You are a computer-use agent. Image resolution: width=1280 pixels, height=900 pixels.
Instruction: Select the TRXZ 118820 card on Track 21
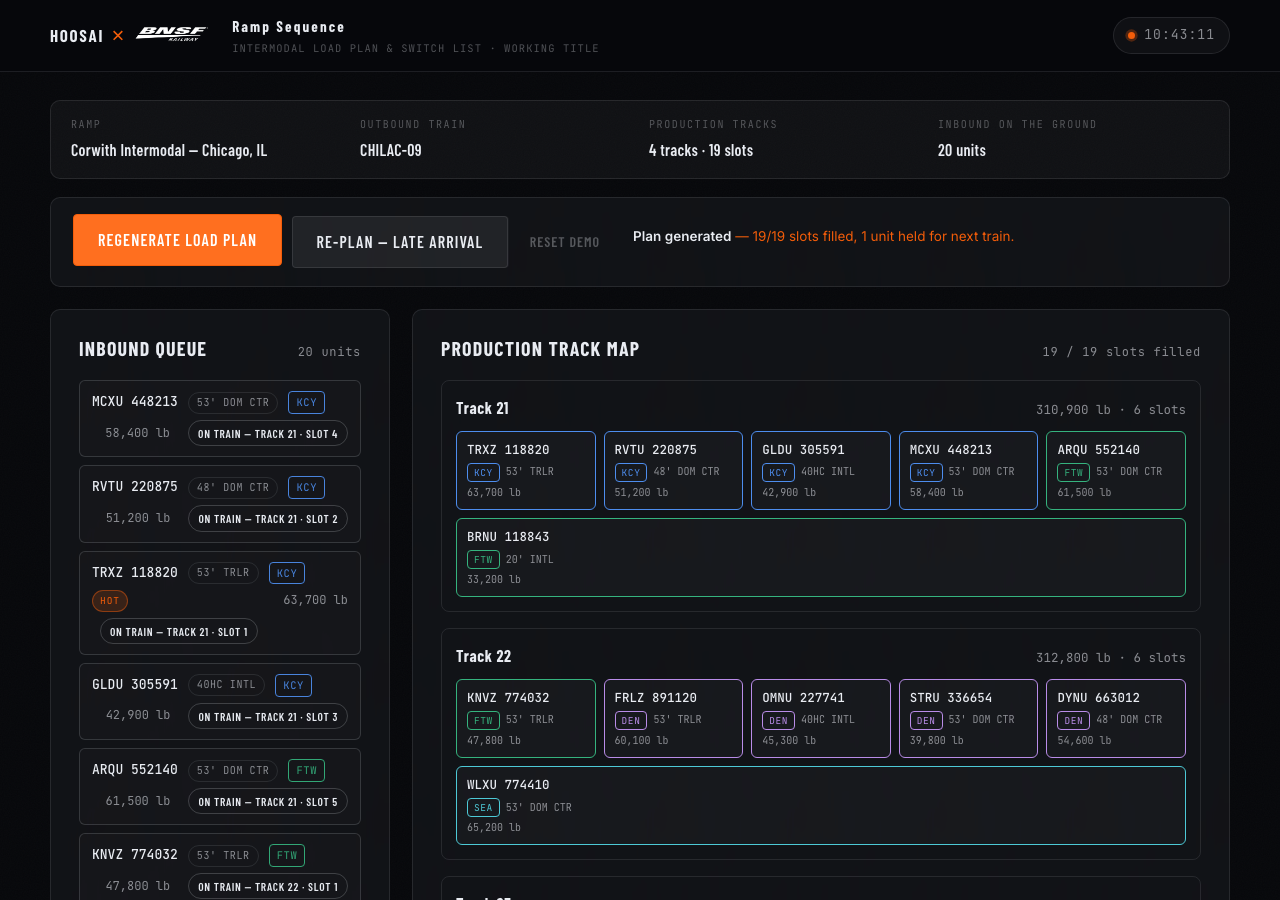click(526, 470)
